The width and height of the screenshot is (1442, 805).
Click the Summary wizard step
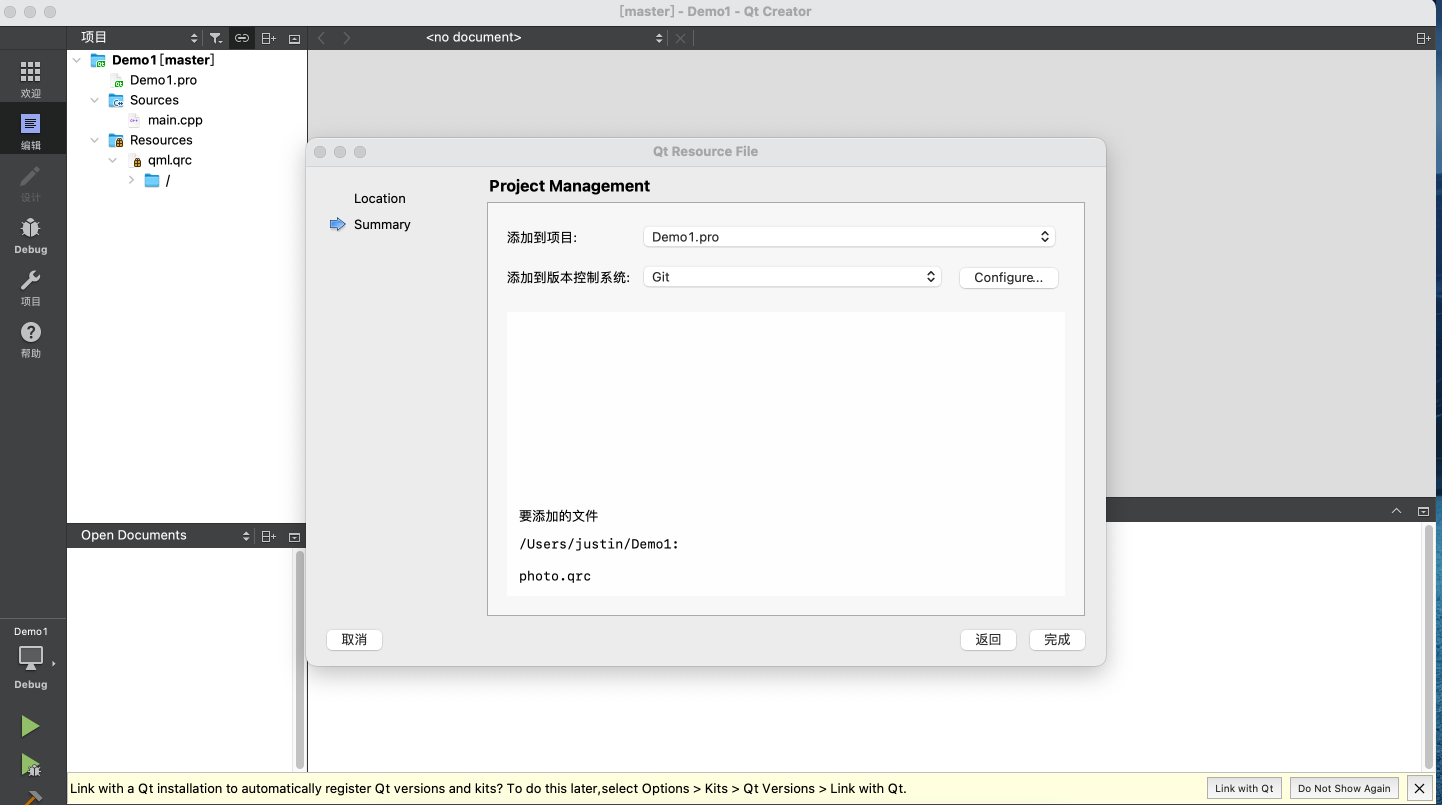(x=382, y=225)
